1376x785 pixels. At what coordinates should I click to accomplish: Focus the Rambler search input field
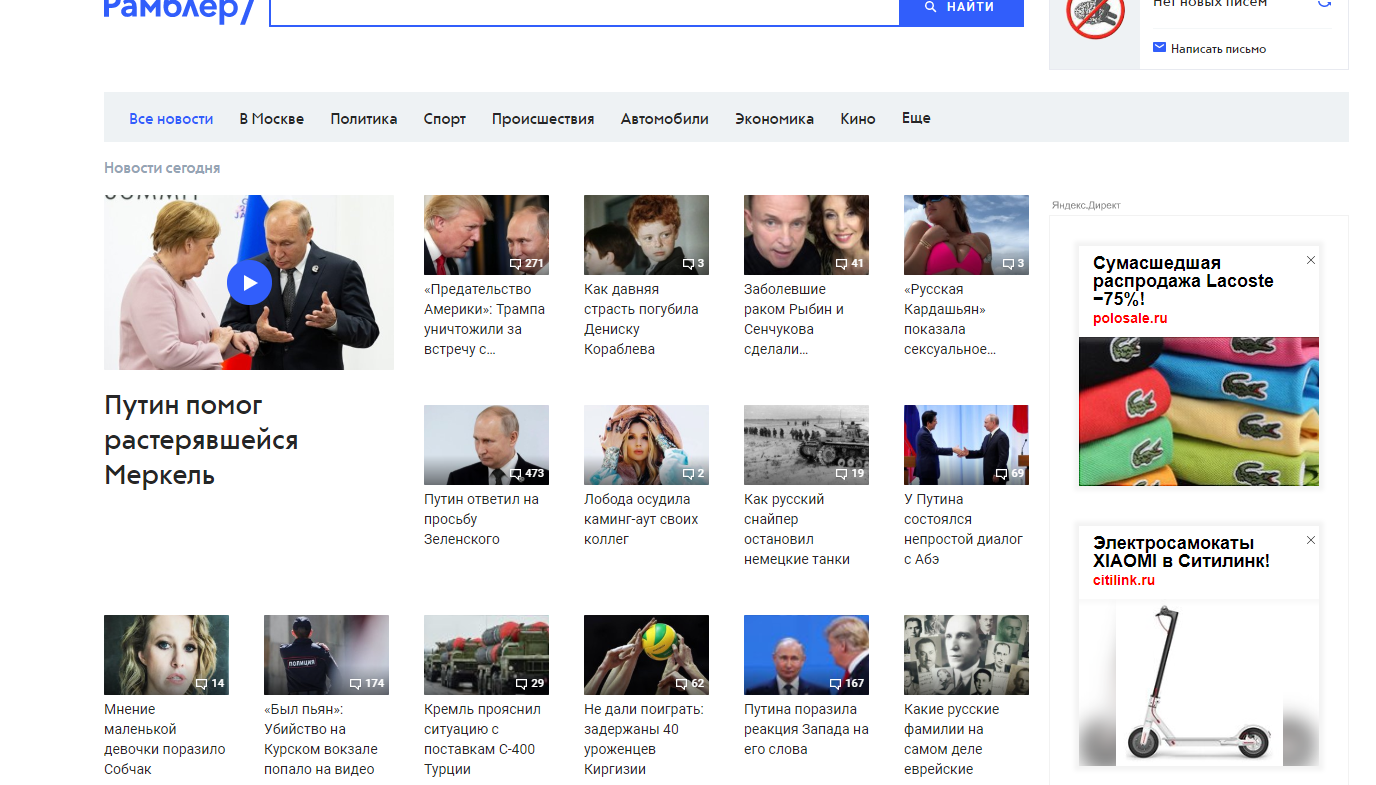[x=585, y=11]
